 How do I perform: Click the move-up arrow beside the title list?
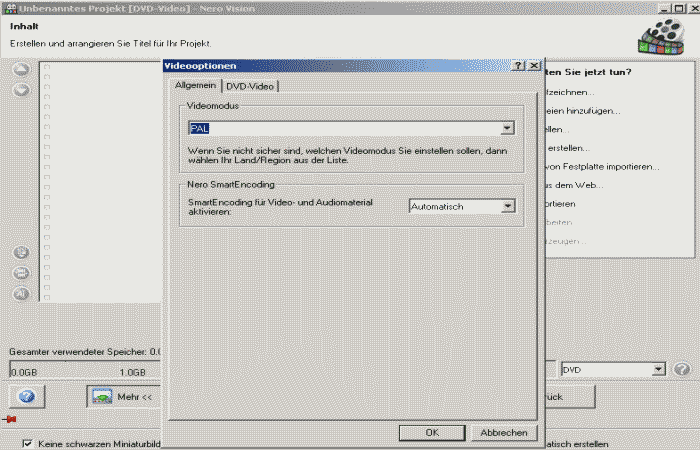[x=21, y=70]
